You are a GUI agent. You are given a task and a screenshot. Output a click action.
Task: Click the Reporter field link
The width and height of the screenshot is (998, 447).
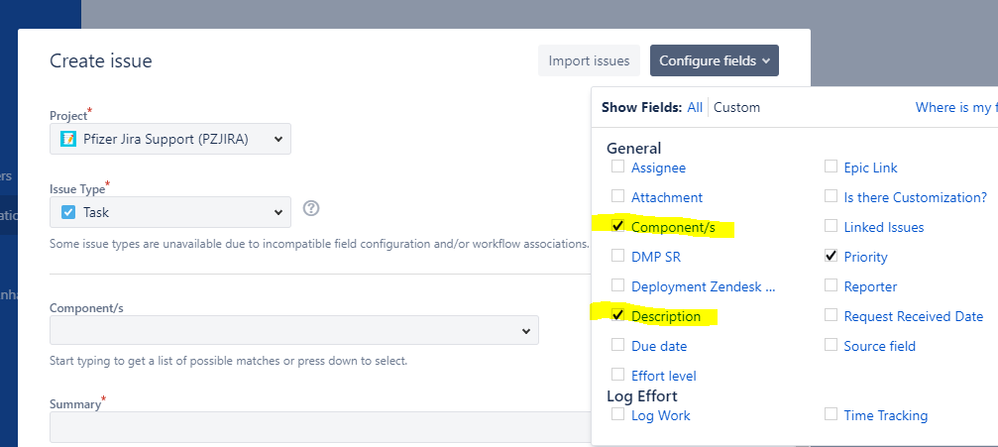pyautogui.click(x=870, y=287)
